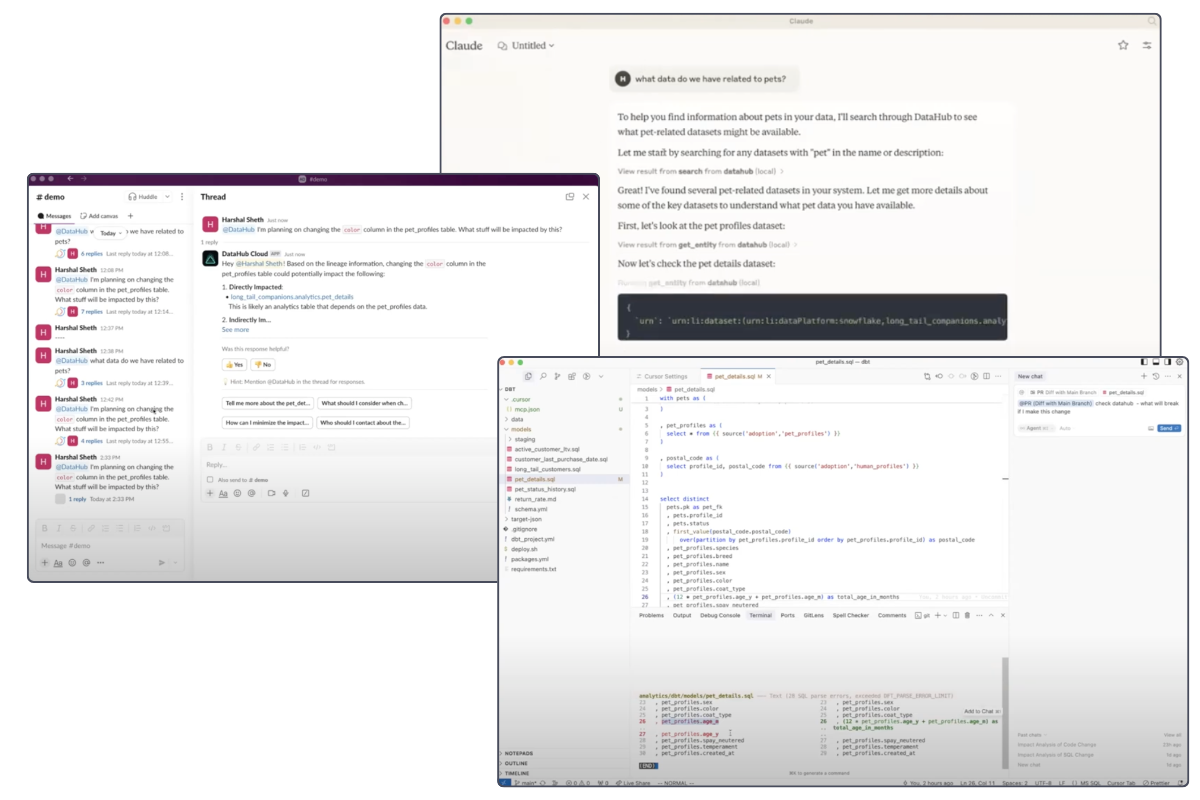This screenshot has width=1200, height=800.
Task: Open the #demo channel more options menu
Action: tap(182, 197)
